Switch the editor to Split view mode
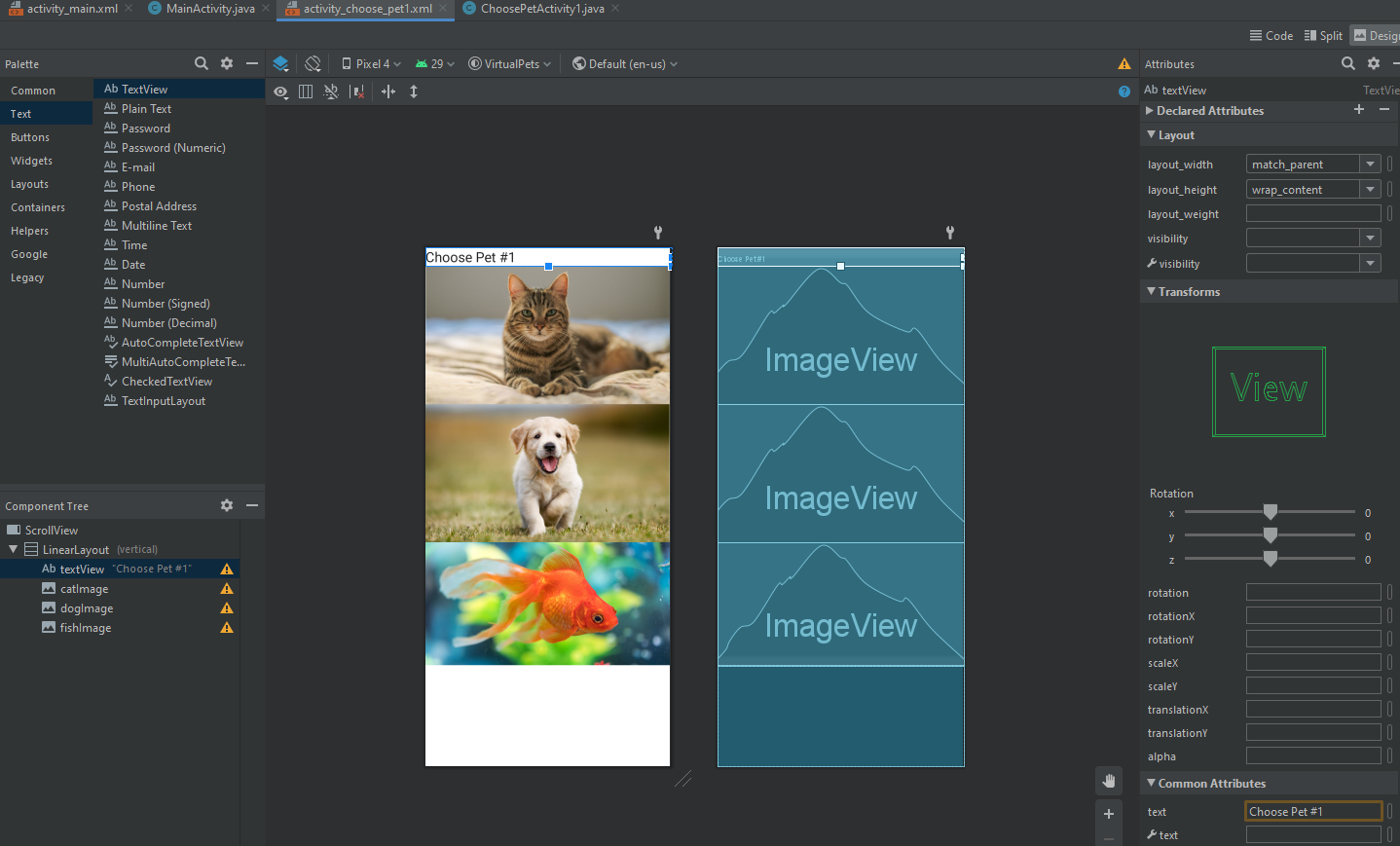 pyautogui.click(x=1323, y=36)
